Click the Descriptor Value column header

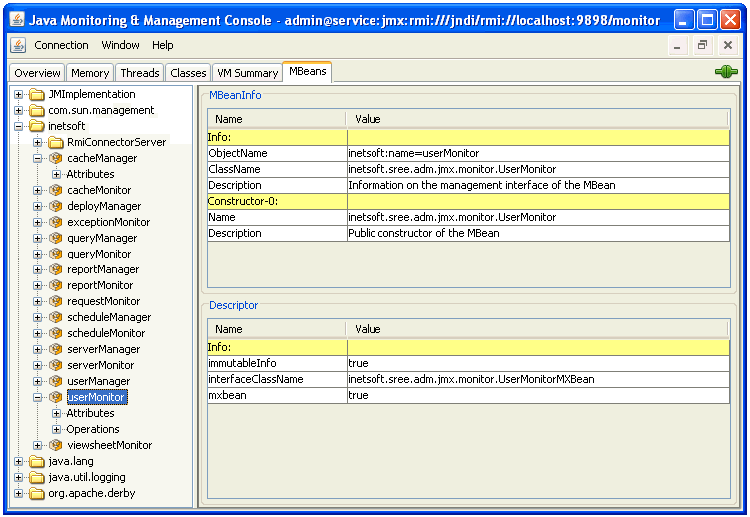[x=537, y=329]
